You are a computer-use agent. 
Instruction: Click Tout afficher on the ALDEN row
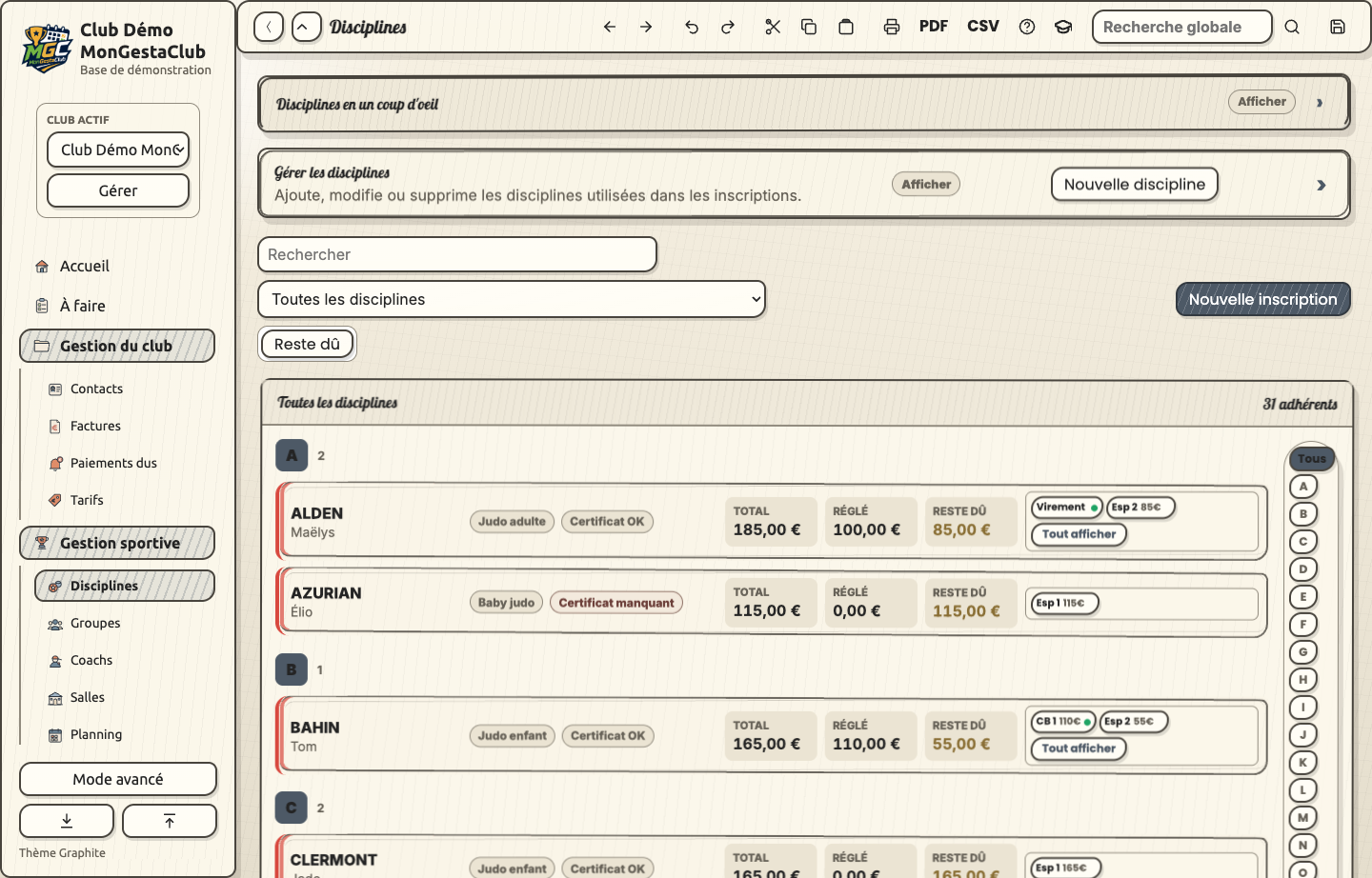[1079, 534]
